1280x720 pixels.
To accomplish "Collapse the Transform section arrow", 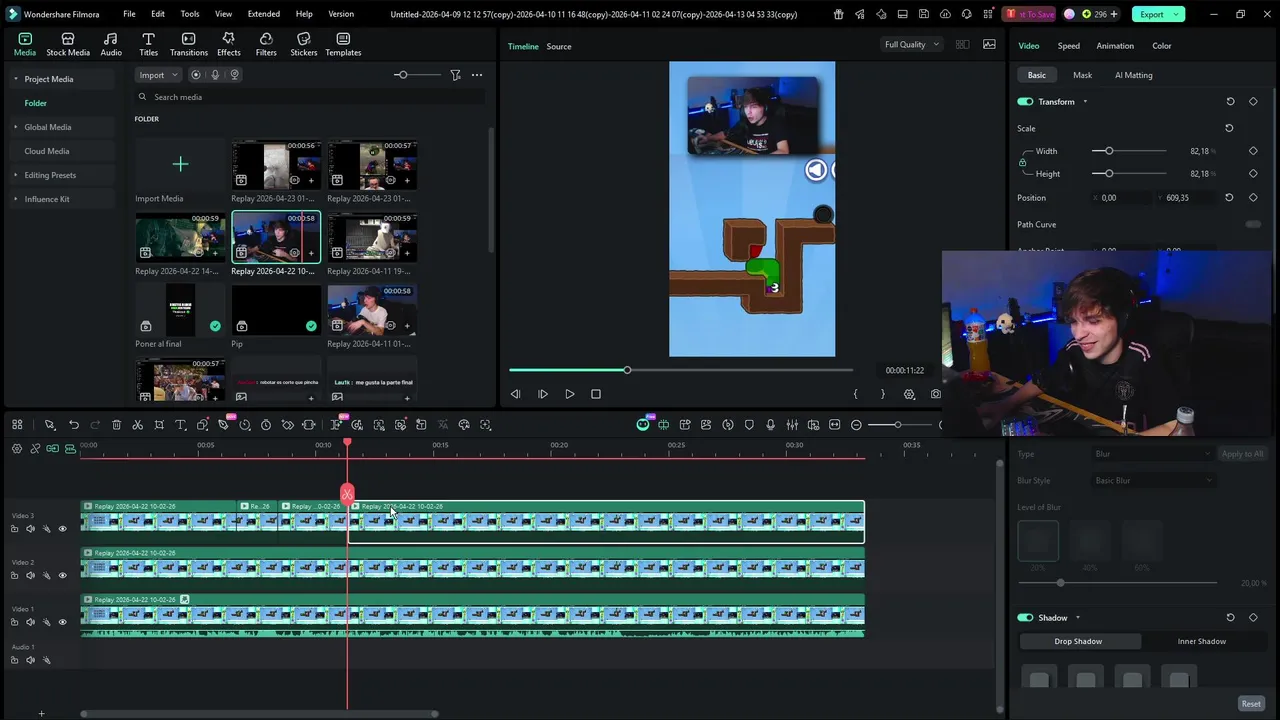I will coord(1085,102).
